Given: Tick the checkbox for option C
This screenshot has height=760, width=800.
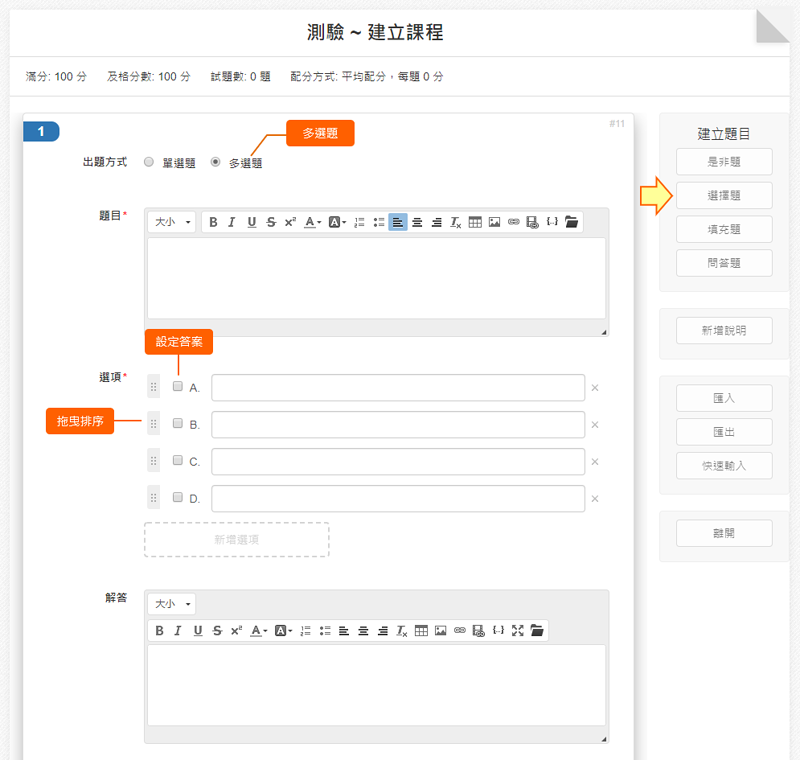Looking at the screenshot, I should pos(177,461).
